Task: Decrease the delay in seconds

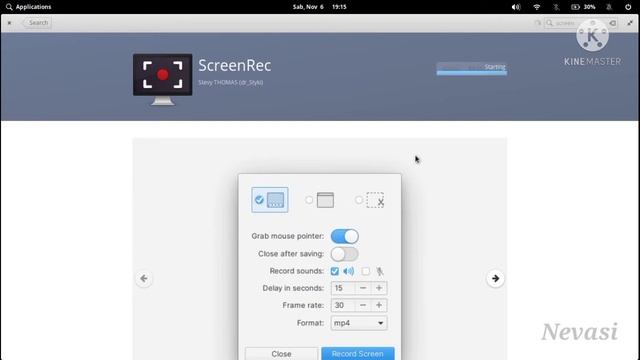Action: click(x=363, y=288)
